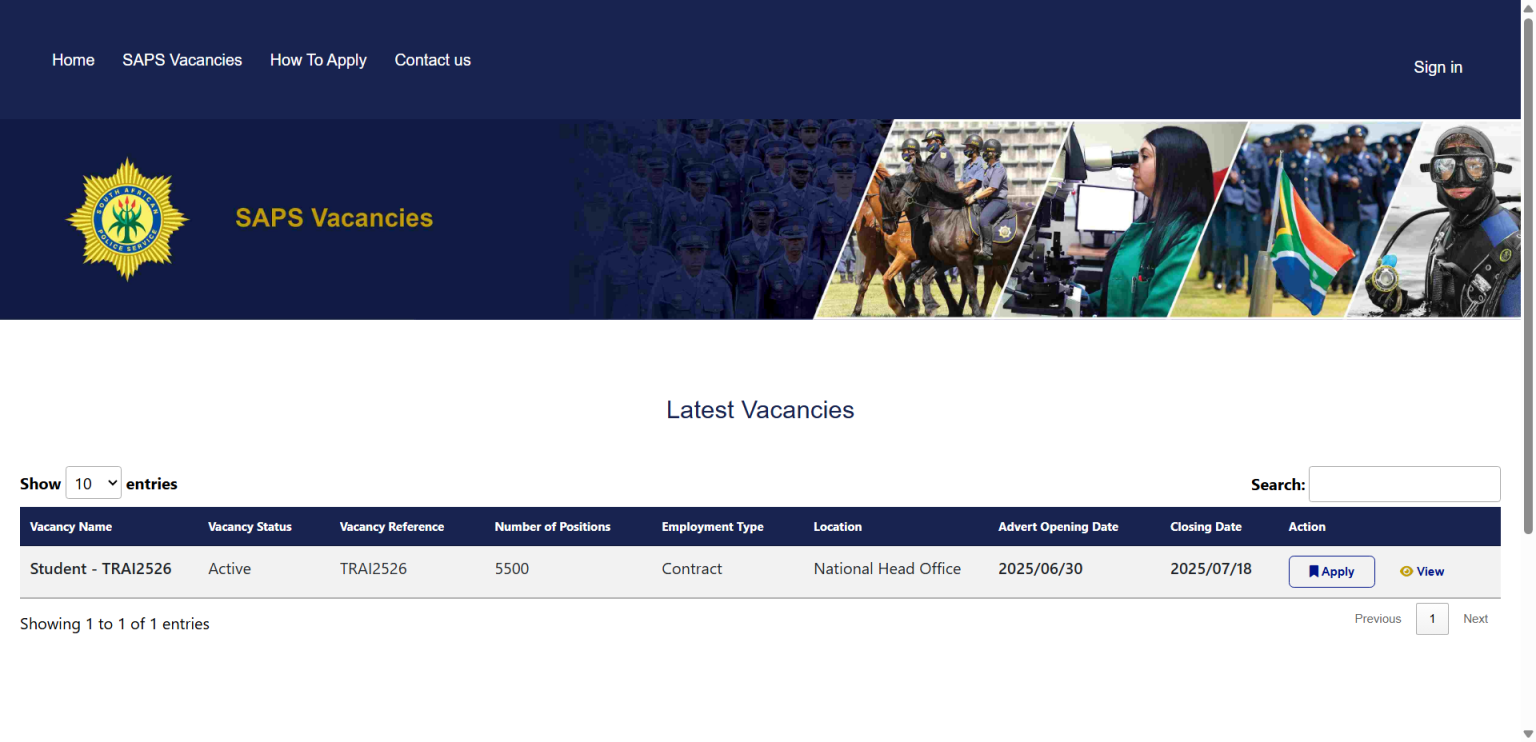
Task: Click the Sign in link
Action: click(1437, 67)
